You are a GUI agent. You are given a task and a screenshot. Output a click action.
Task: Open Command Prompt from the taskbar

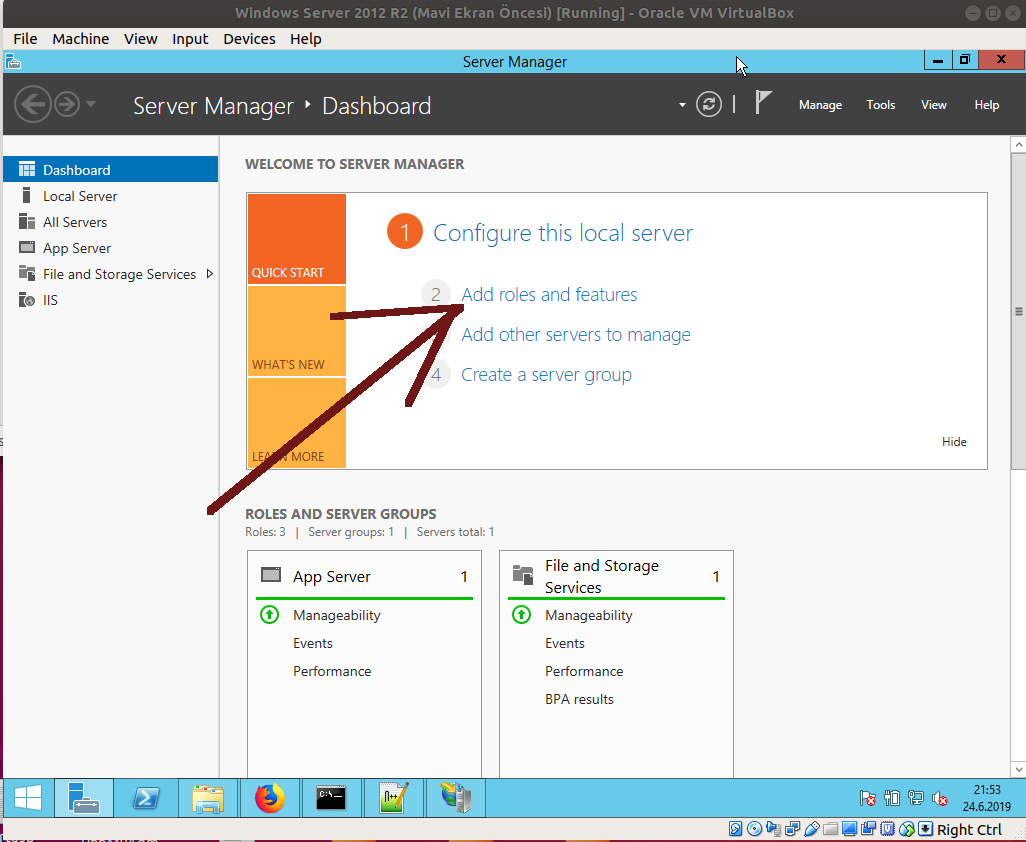point(331,798)
